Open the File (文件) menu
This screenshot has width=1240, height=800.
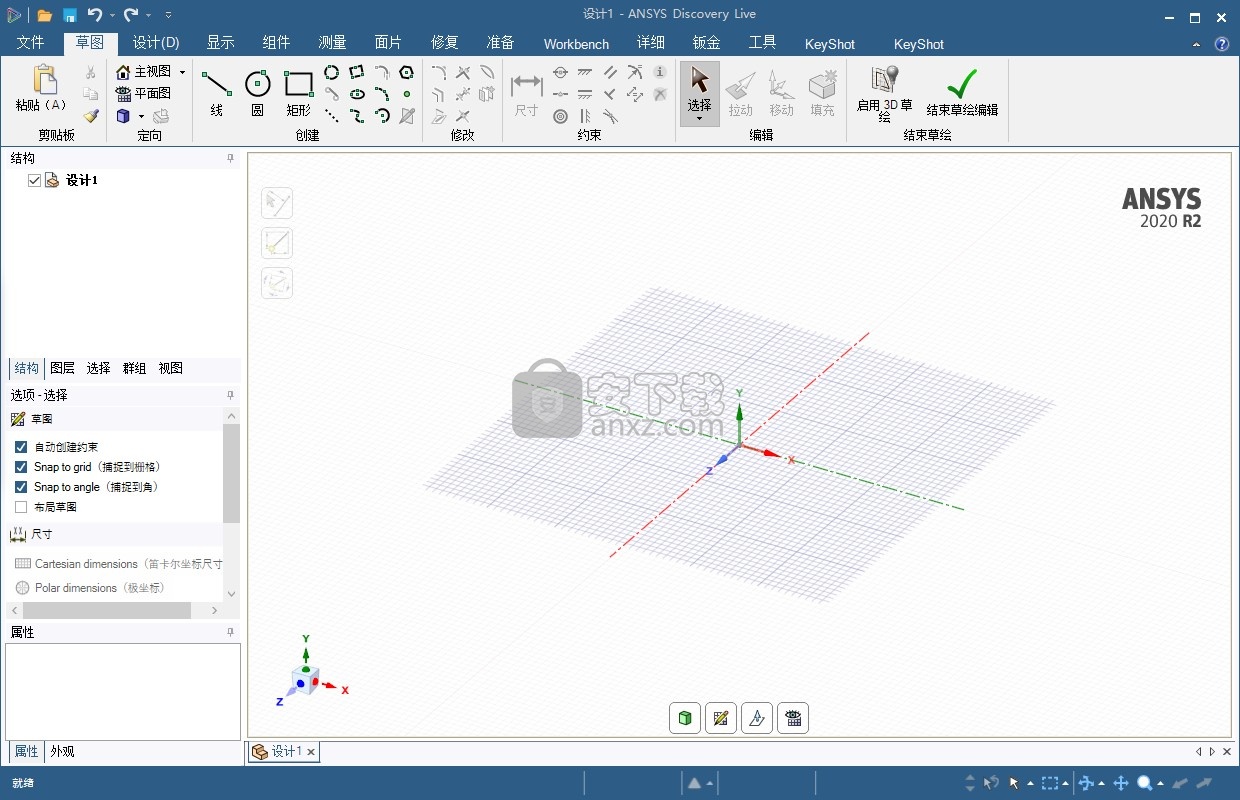31,43
